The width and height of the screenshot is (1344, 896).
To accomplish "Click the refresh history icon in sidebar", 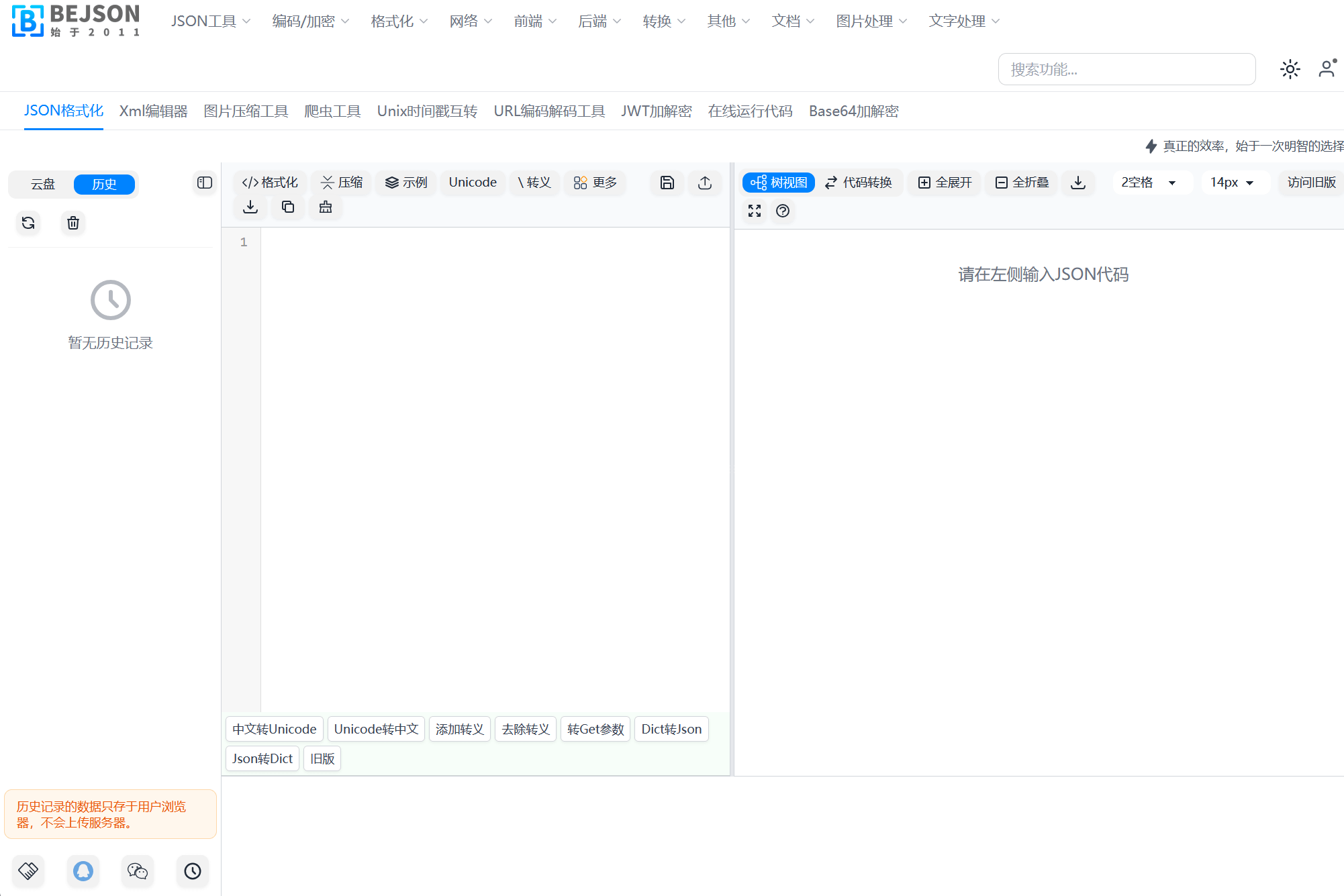I will pyautogui.click(x=28, y=223).
